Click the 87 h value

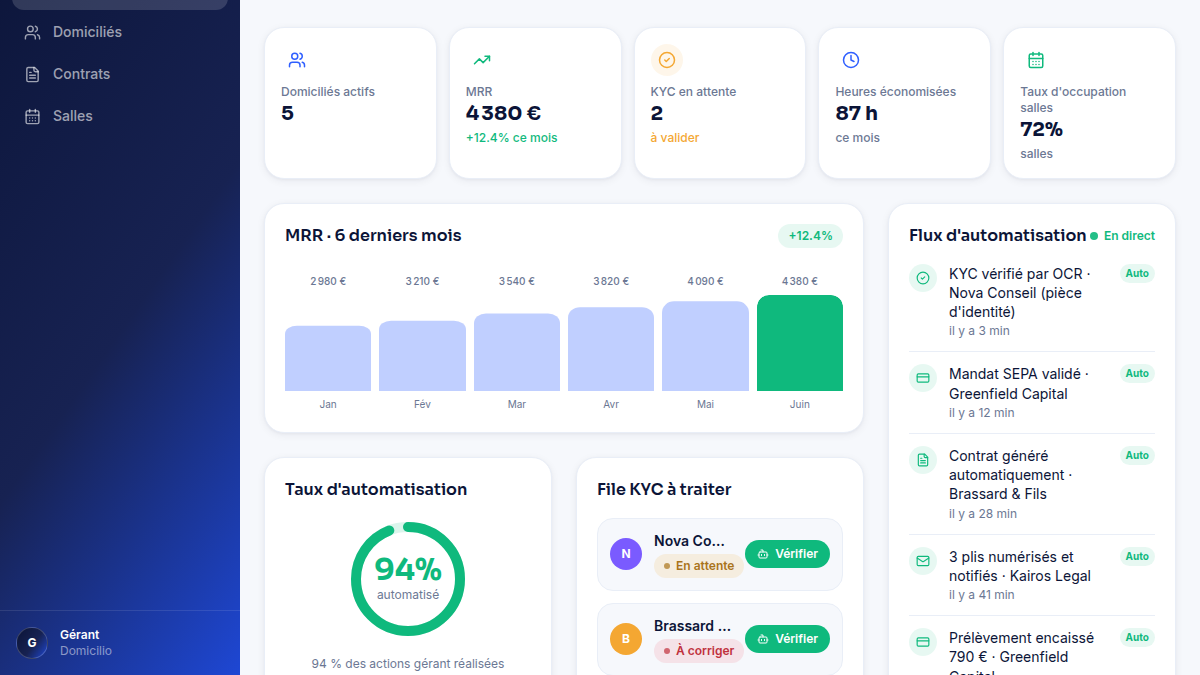[x=857, y=113]
